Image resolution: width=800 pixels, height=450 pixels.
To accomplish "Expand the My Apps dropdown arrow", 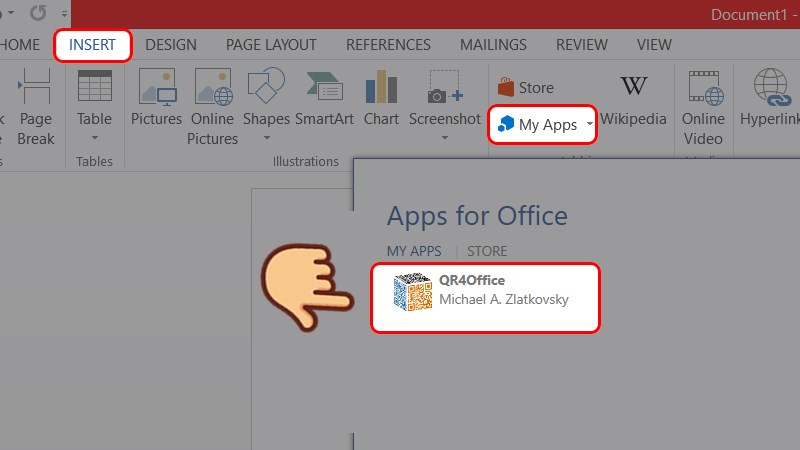I will pyautogui.click(x=589, y=124).
